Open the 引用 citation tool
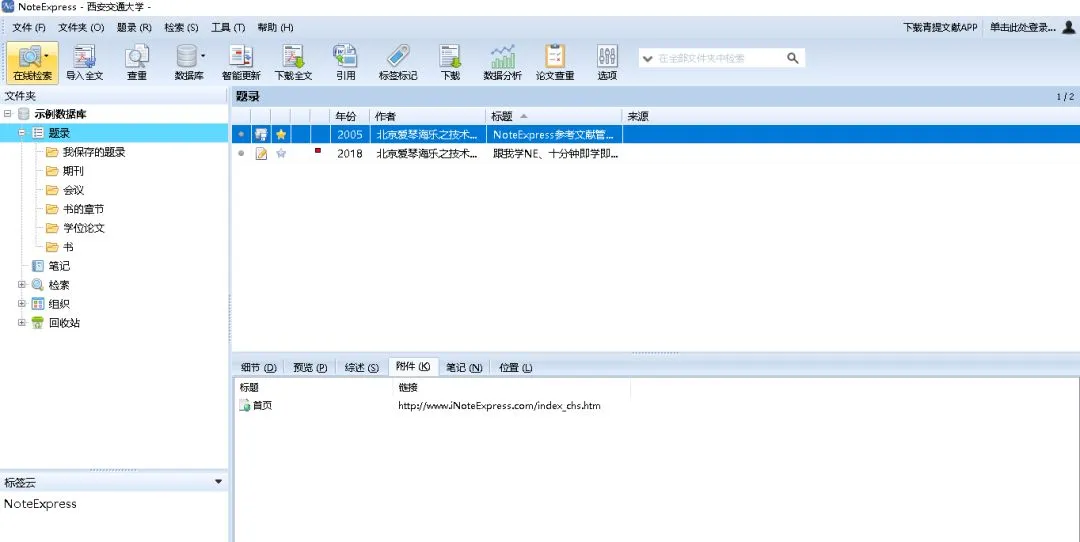 point(346,63)
